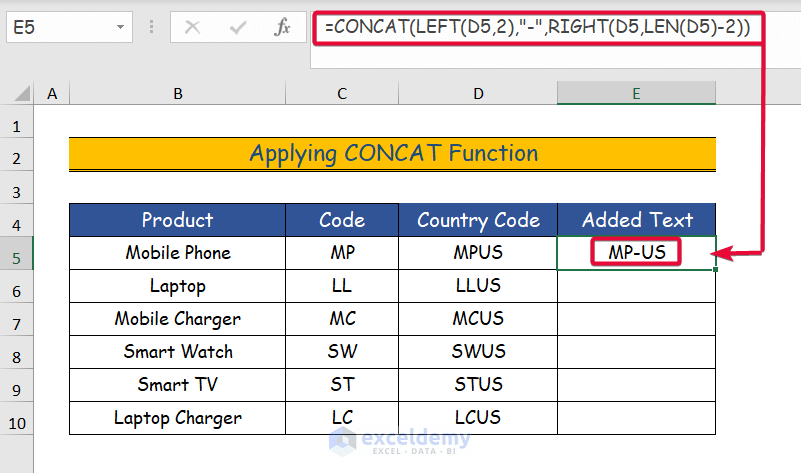The height and width of the screenshot is (473, 801).
Task: Click the Cancel X icon in formula bar
Action: click(193, 28)
